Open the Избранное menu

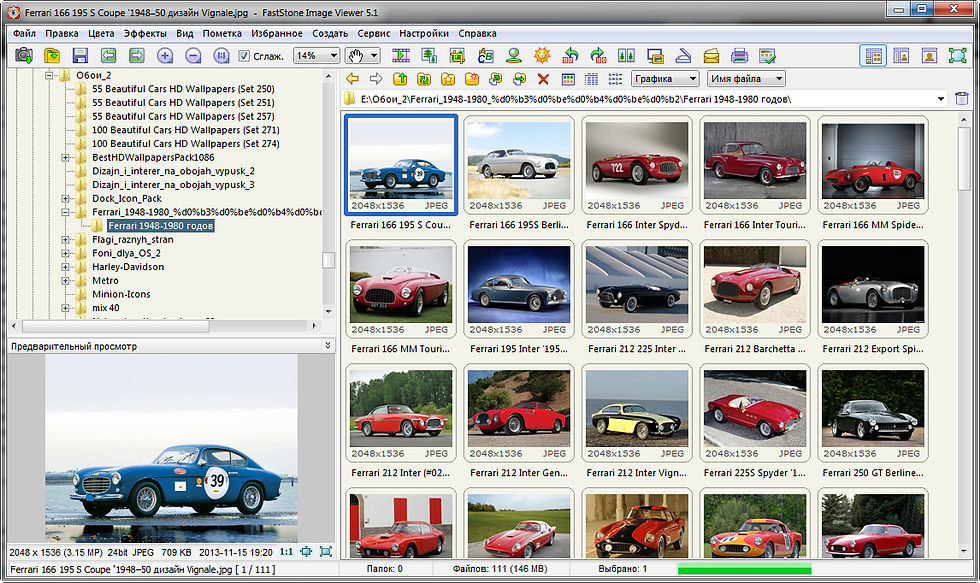277,33
